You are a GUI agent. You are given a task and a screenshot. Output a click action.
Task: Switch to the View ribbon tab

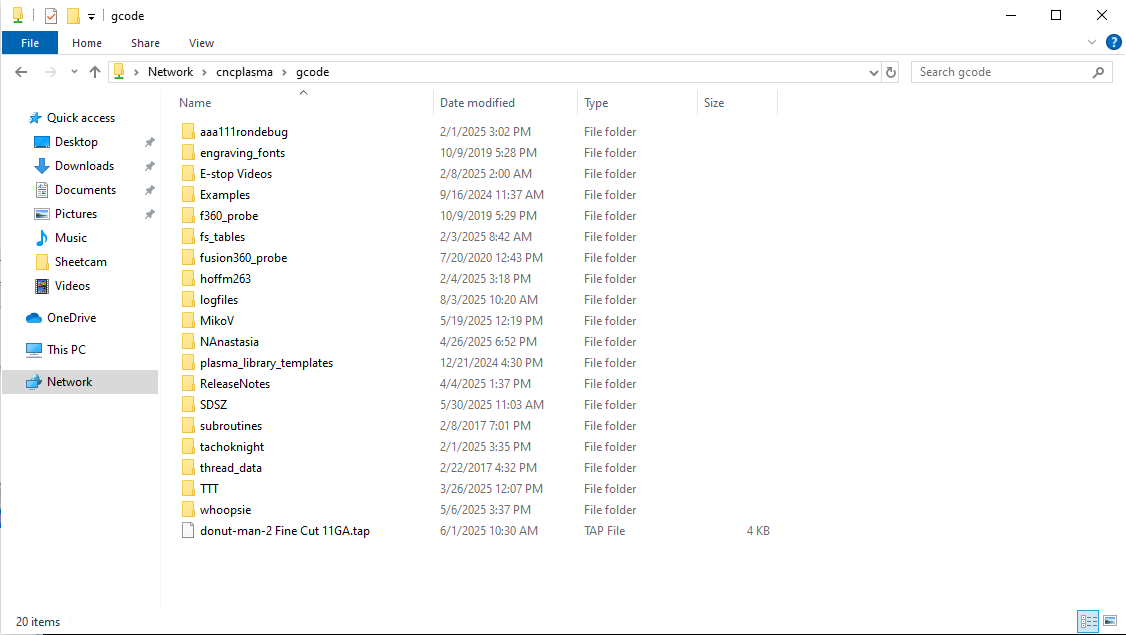(201, 43)
